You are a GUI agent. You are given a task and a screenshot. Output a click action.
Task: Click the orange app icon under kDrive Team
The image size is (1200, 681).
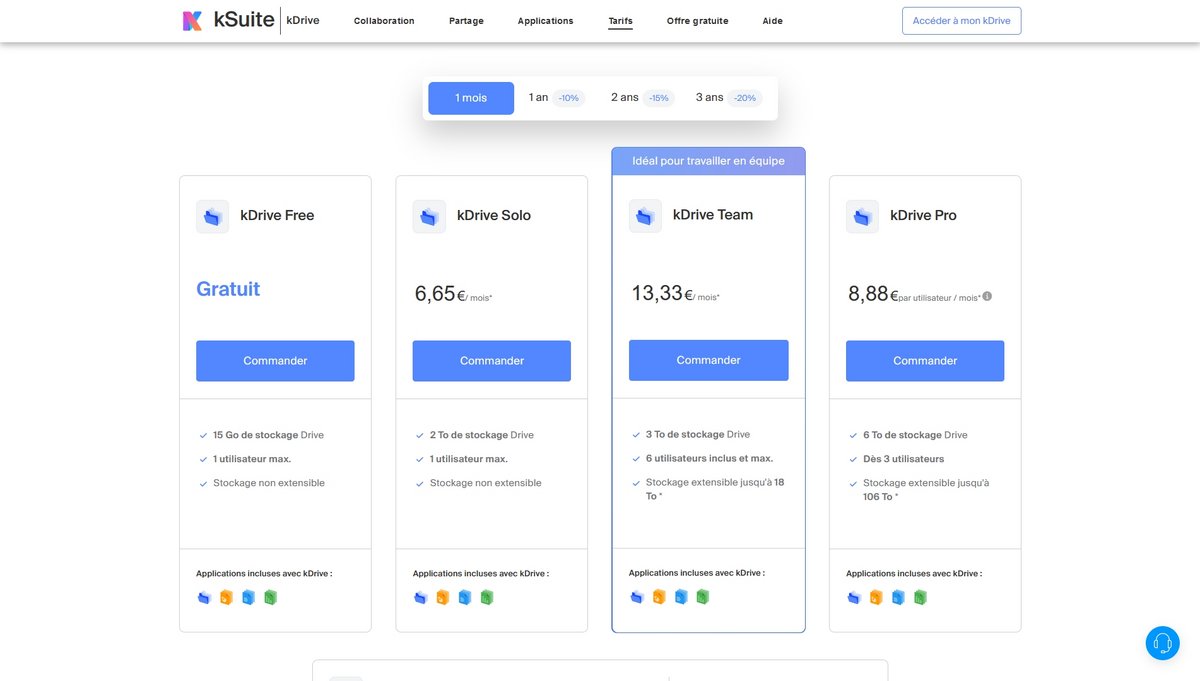pyautogui.click(x=659, y=597)
